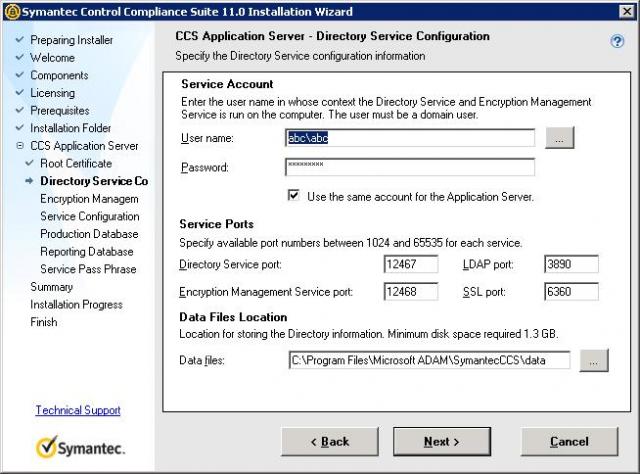Select the CCS Application Server step label
This screenshot has width=640, height=474.
click(84, 145)
